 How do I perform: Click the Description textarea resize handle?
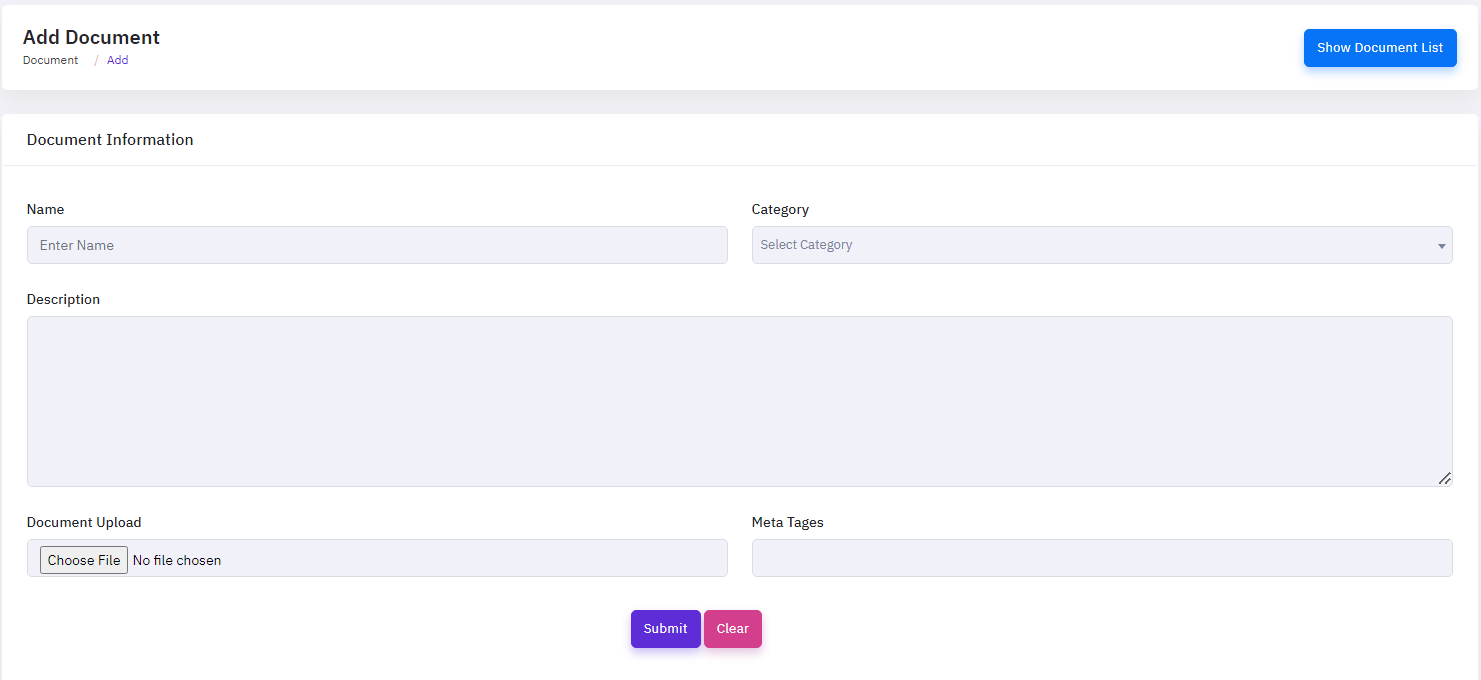pyautogui.click(x=1444, y=478)
